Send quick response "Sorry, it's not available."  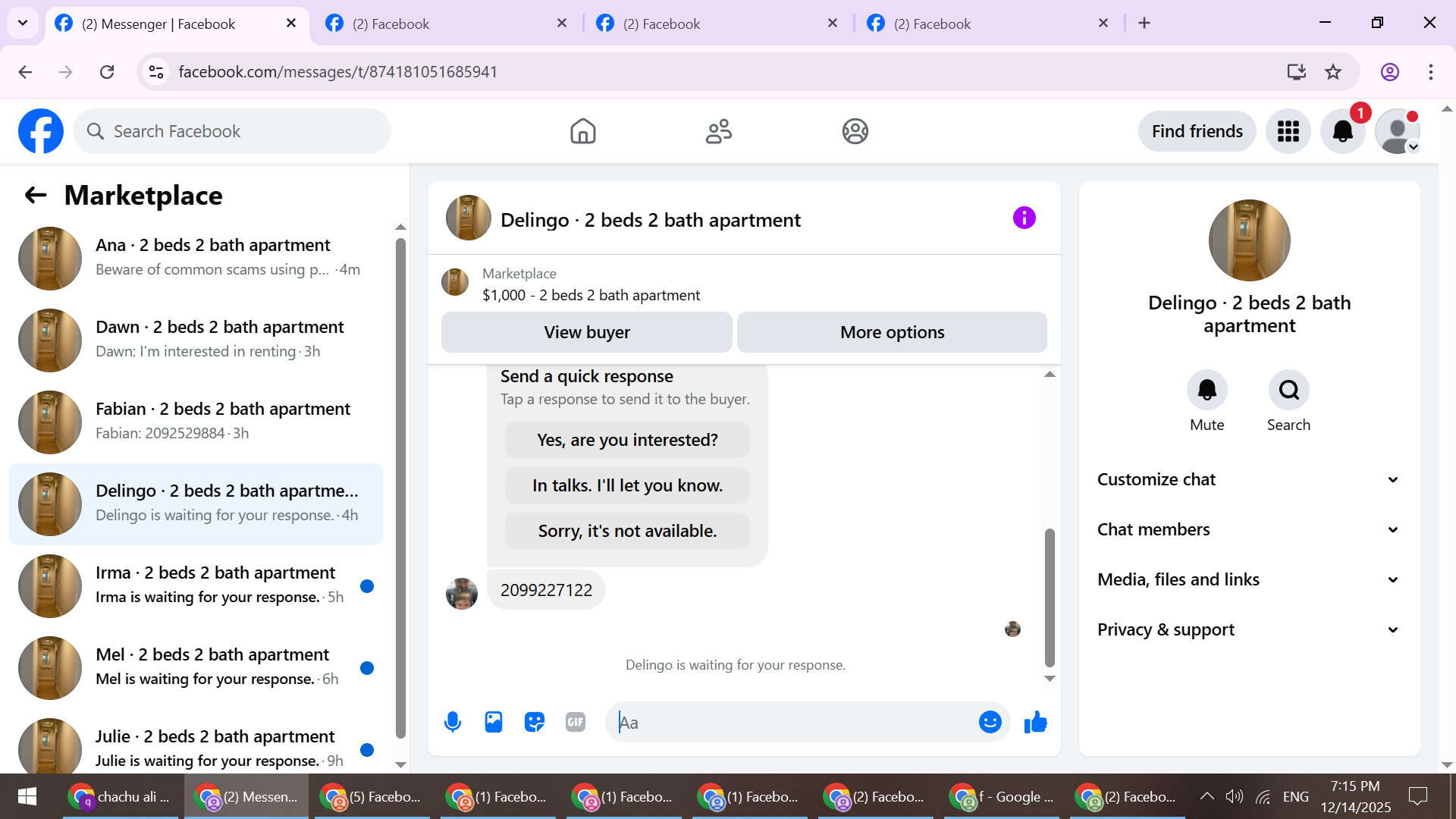pyautogui.click(x=627, y=531)
